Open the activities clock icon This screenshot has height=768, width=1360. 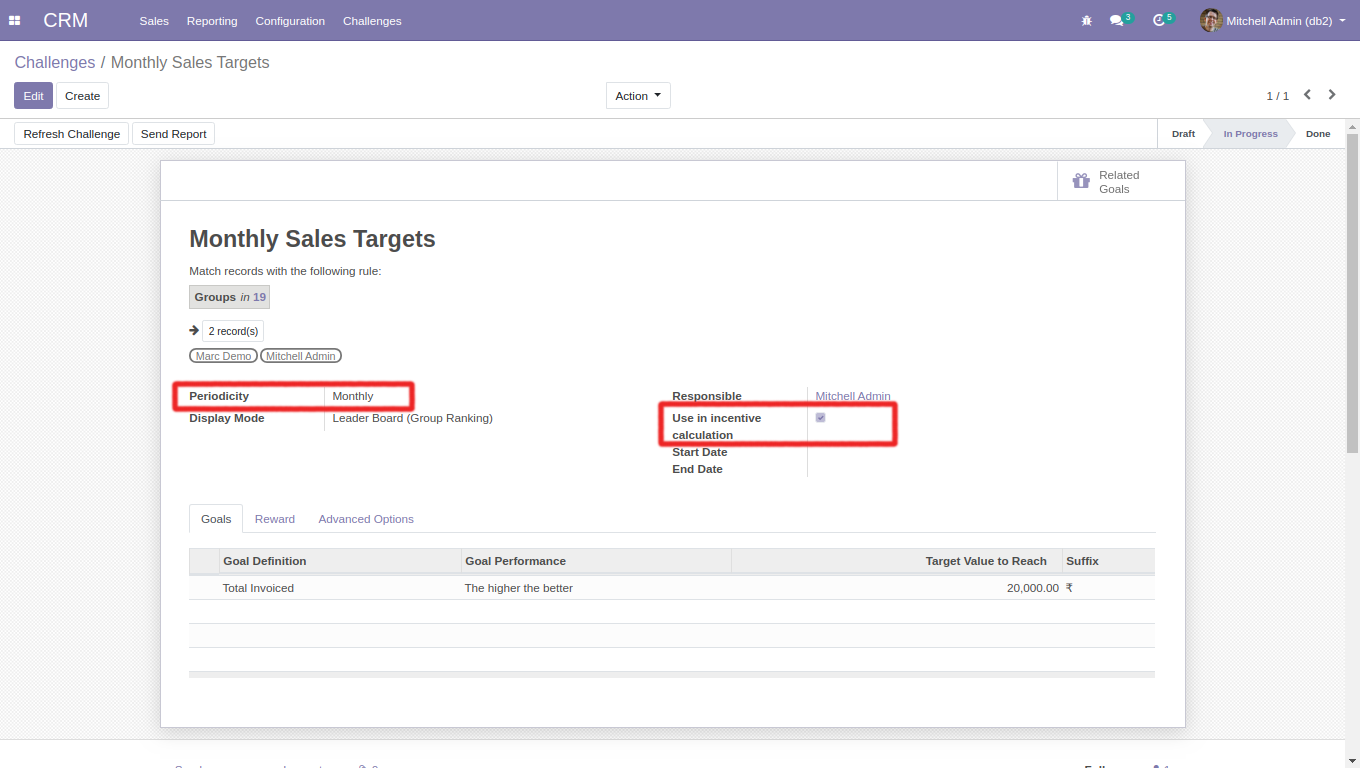(x=1159, y=21)
